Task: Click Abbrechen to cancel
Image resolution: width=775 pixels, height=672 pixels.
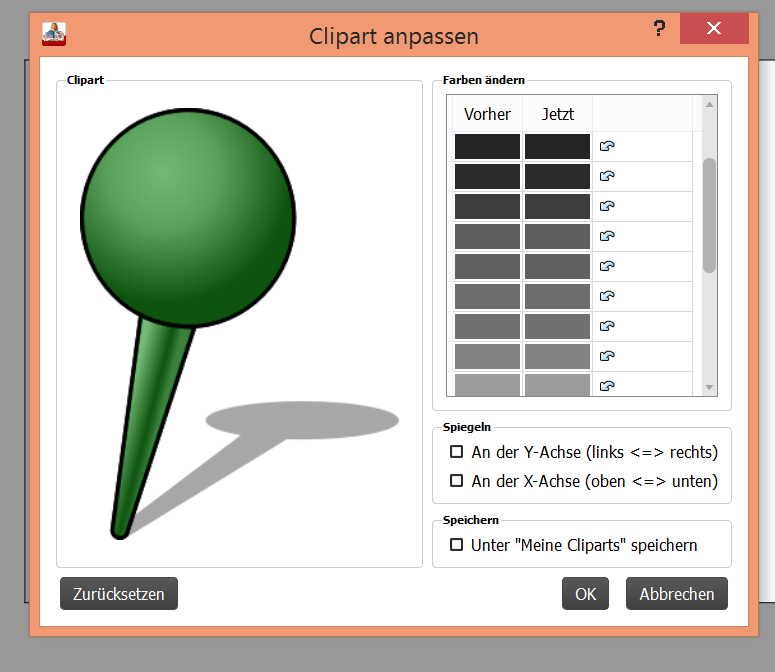Action: (x=677, y=593)
